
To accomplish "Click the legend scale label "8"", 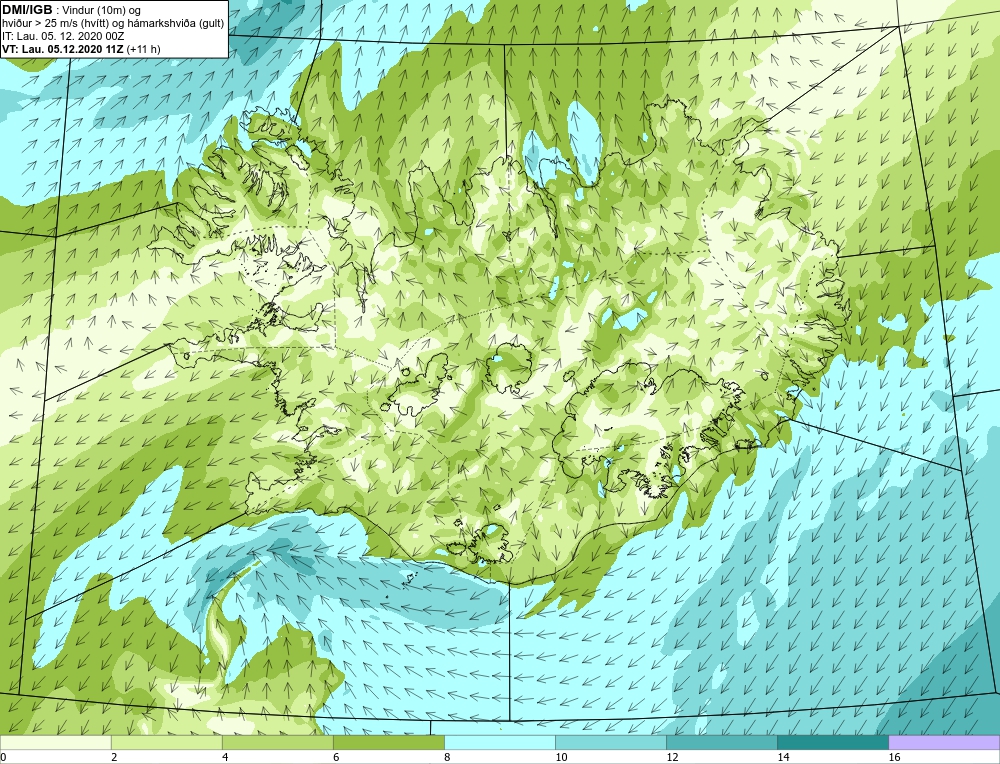I will pos(447,757).
